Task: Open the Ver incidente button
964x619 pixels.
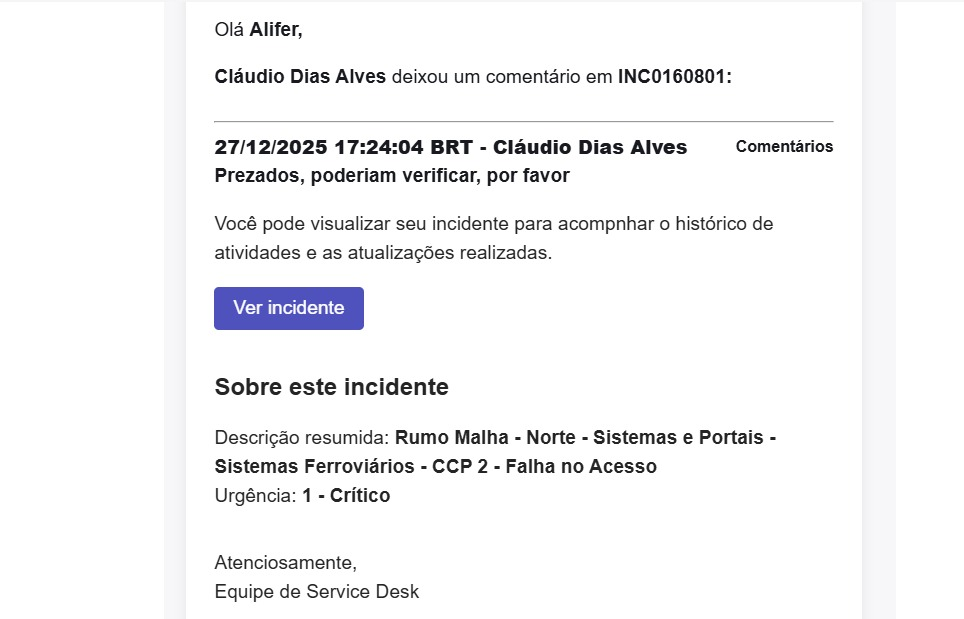Action: 288,308
